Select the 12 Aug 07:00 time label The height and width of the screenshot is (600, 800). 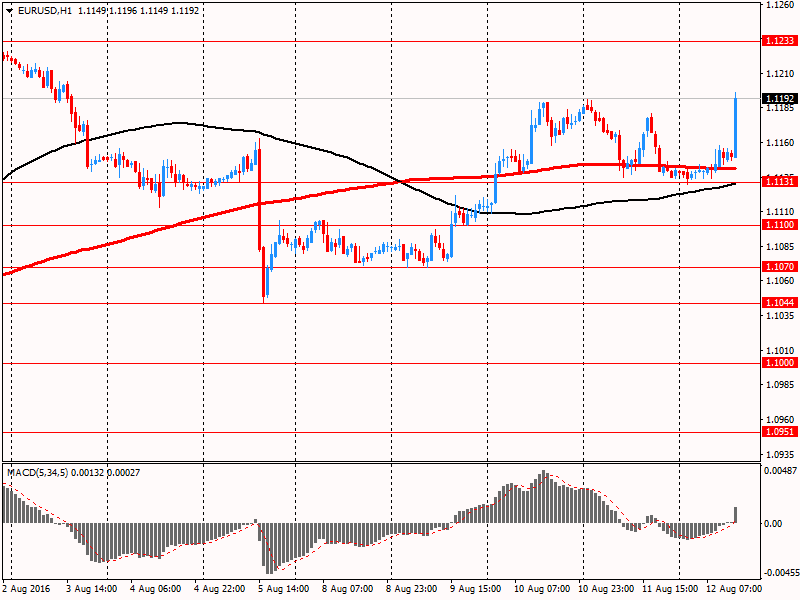tap(734, 589)
